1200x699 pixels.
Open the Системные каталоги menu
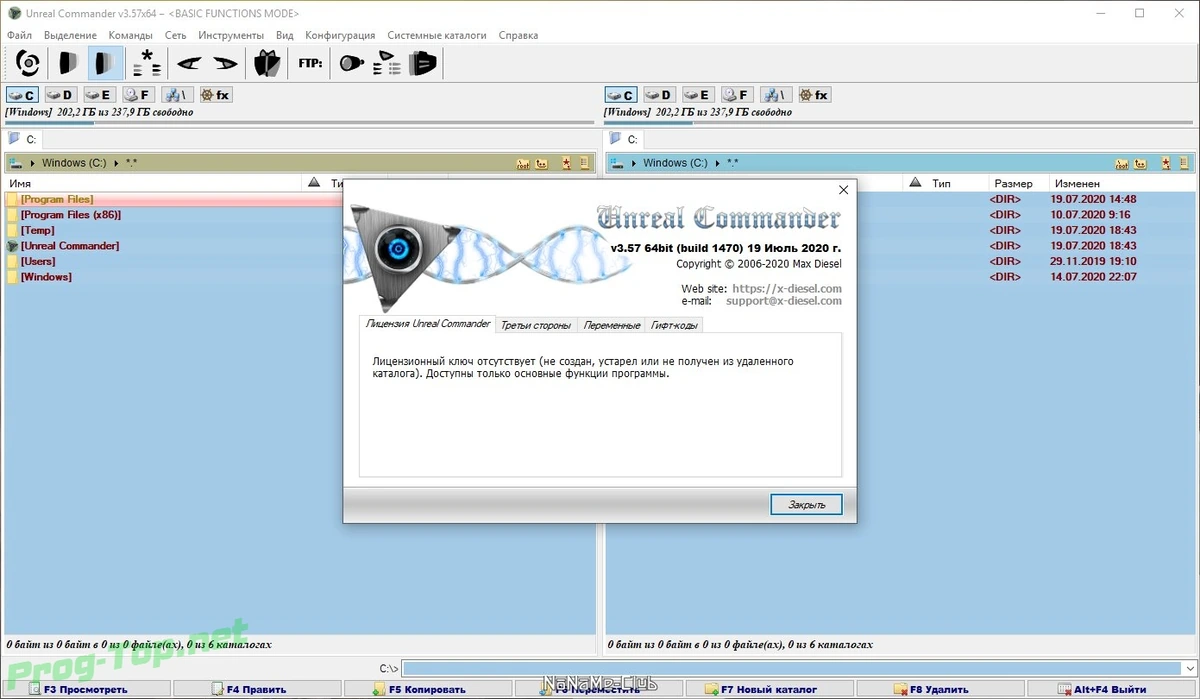click(x=437, y=35)
